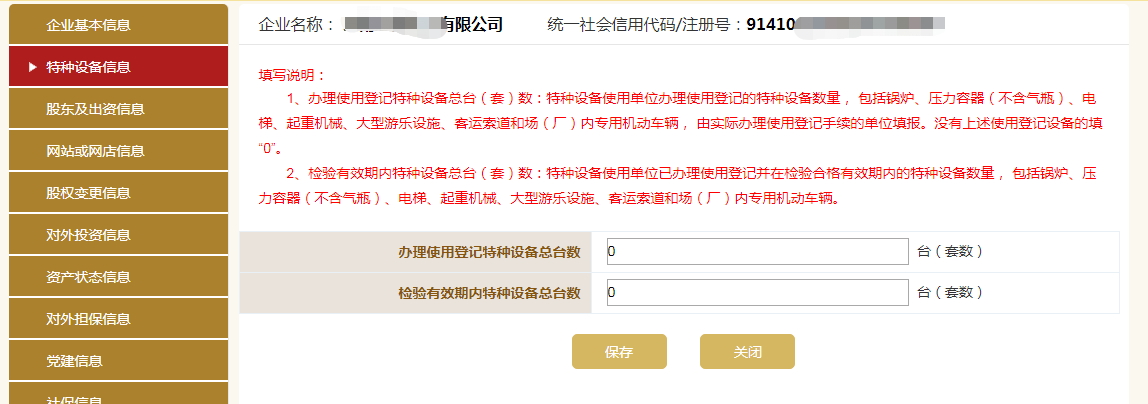The height and width of the screenshot is (404, 1148).
Task: Click the 检验有效期内特种设备总台数 input box
Action: coord(757,293)
